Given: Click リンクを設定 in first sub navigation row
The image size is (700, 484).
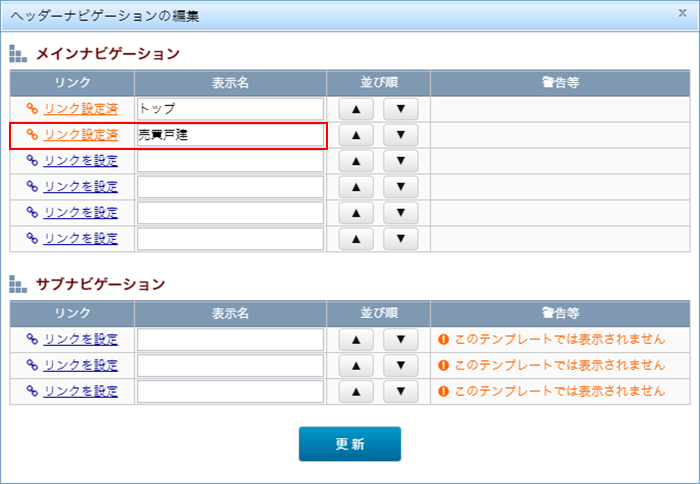Looking at the screenshot, I should pyautogui.click(x=81, y=340).
